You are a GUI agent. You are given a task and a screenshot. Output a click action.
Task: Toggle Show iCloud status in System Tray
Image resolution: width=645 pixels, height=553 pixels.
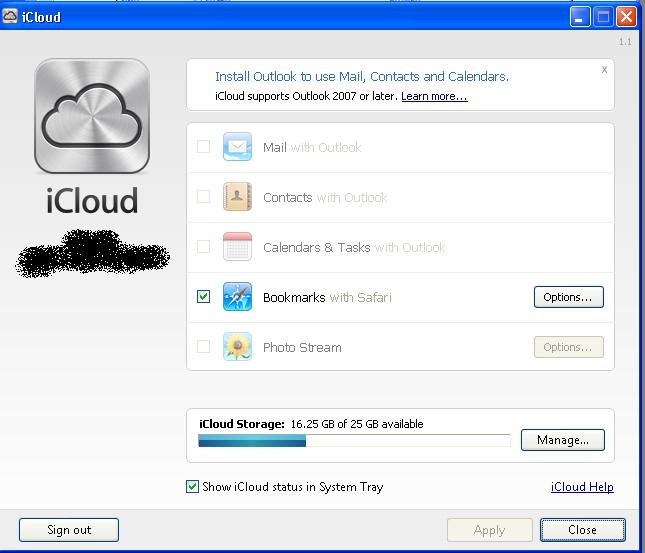193,487
